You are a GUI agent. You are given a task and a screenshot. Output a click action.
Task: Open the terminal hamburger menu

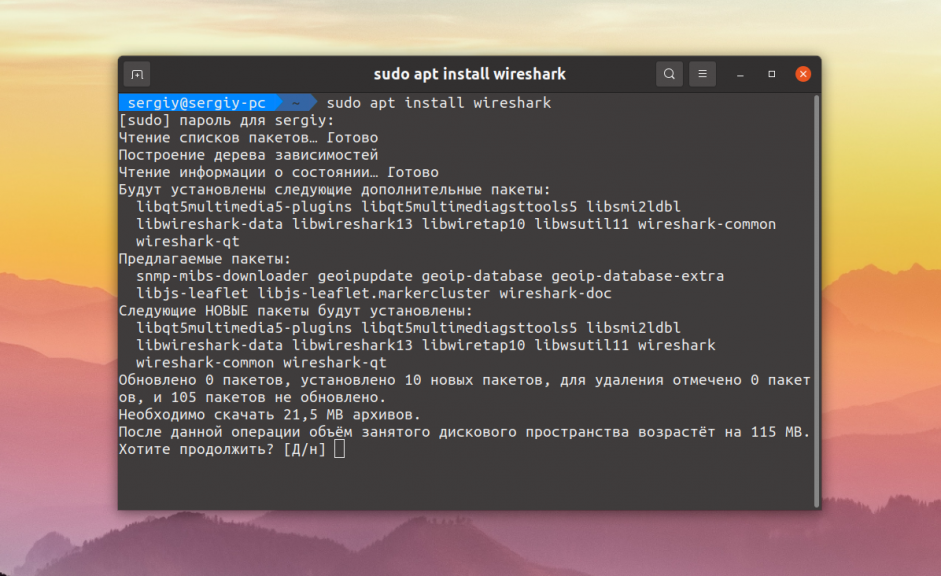click(702, 74)
